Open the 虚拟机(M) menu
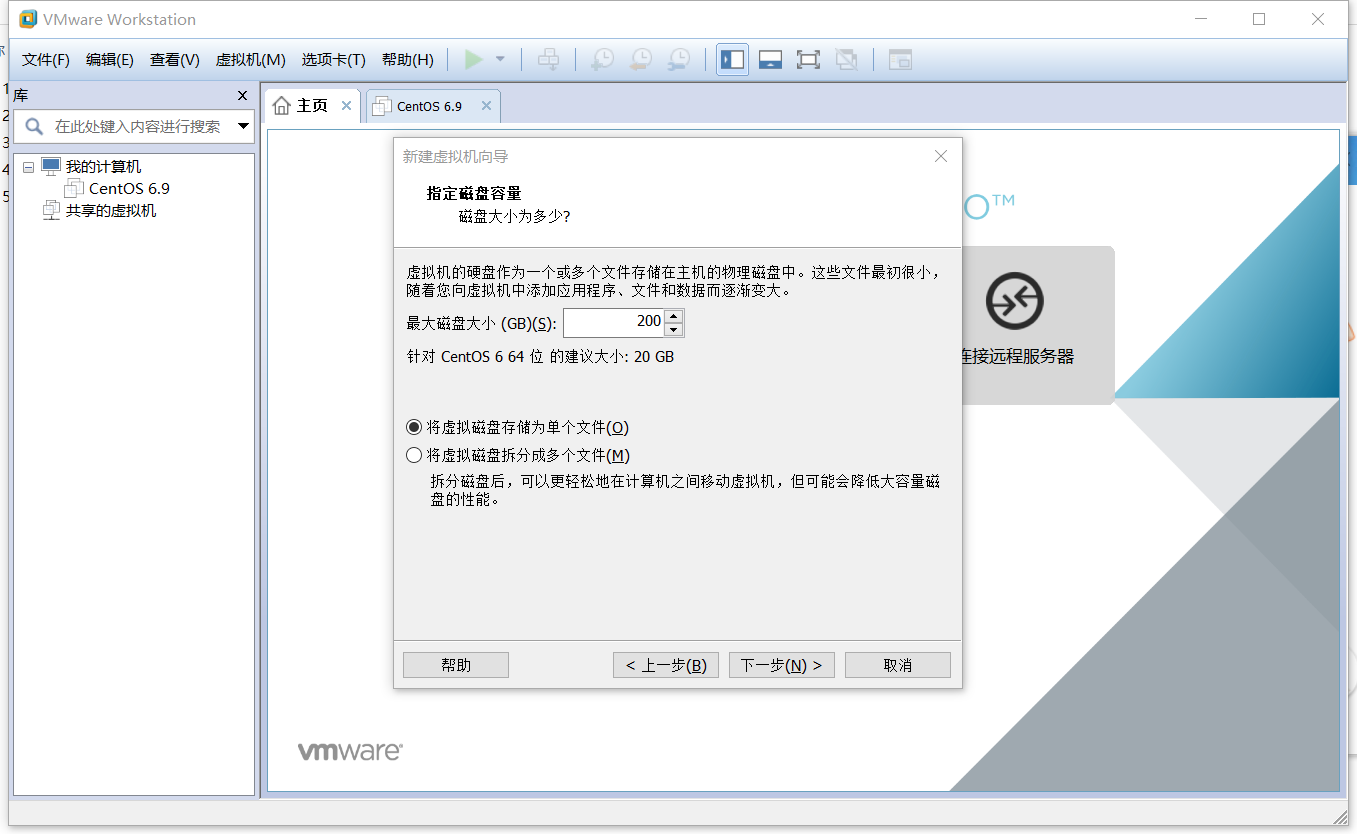Image resolution: width=1357 pixels, height=834 pixels. pyautogui.click(x=251, y=60)
